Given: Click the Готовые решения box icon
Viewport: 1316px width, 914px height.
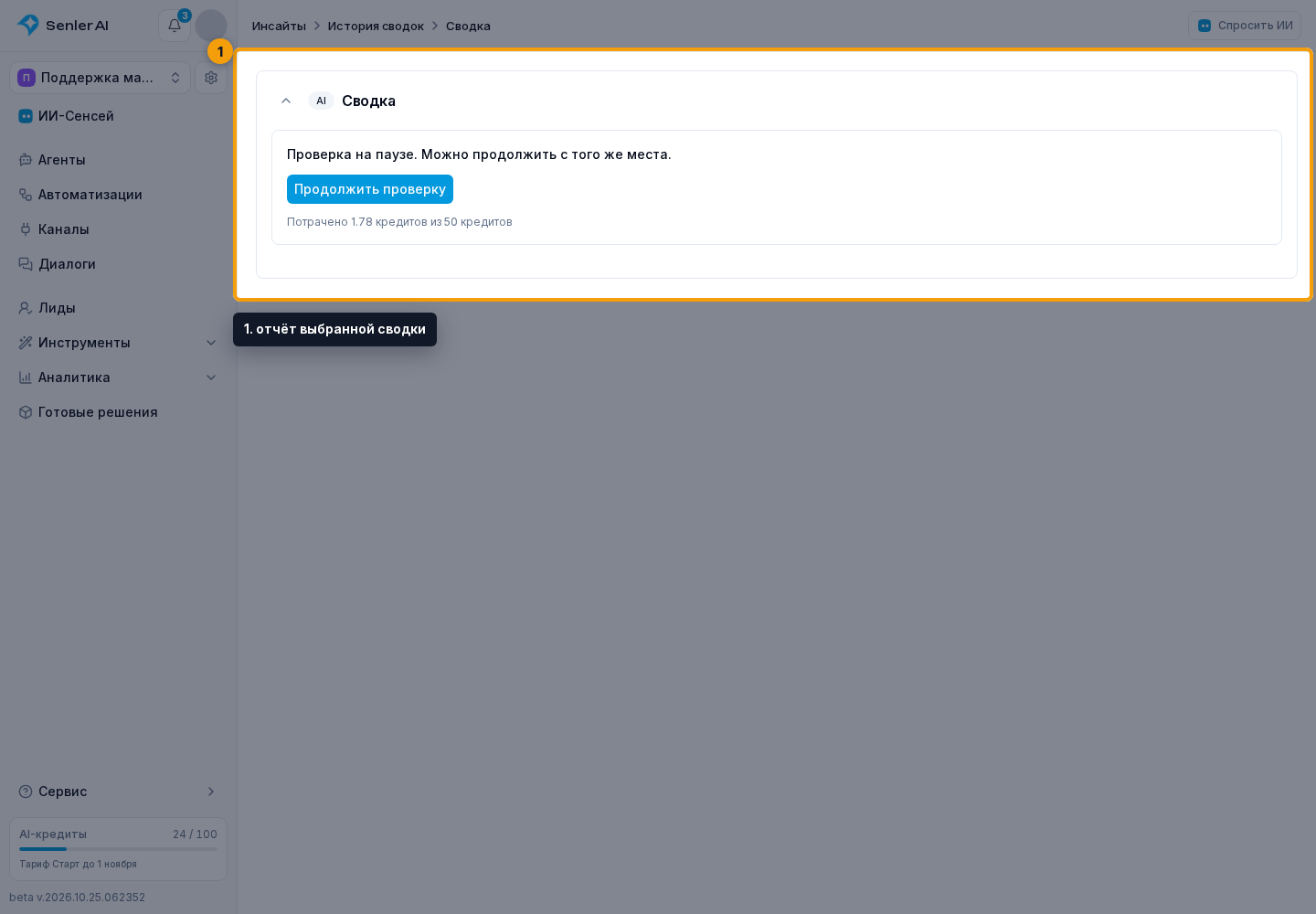Looking at the screenshot, I should pyautogui.click(x=26, y=412).
